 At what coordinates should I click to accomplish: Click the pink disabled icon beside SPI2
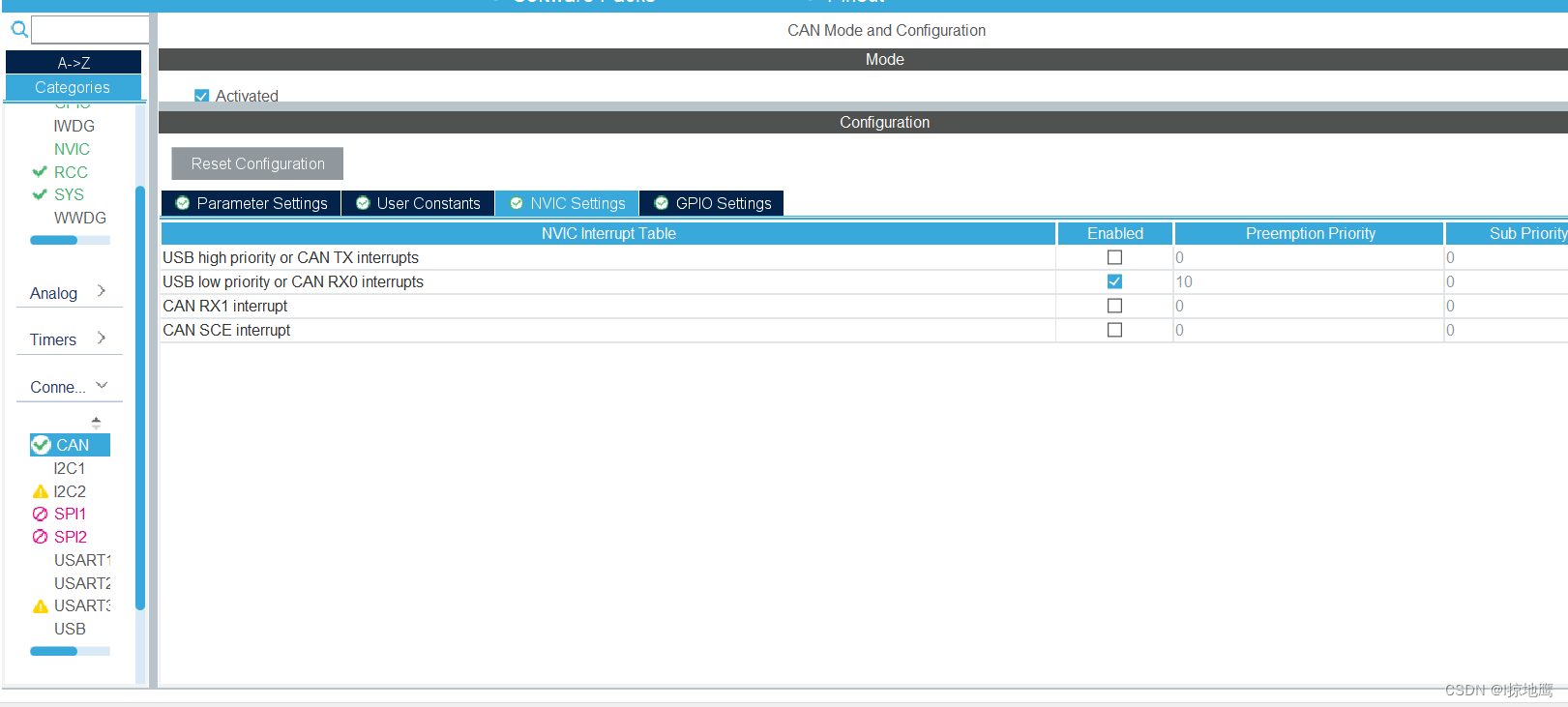point(40,537)
